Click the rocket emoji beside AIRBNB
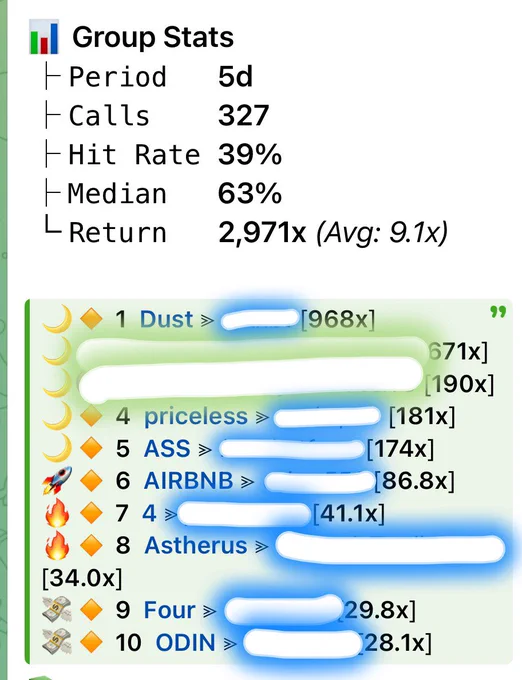This screenshot has width=522, height=680. tap(57, 481)
